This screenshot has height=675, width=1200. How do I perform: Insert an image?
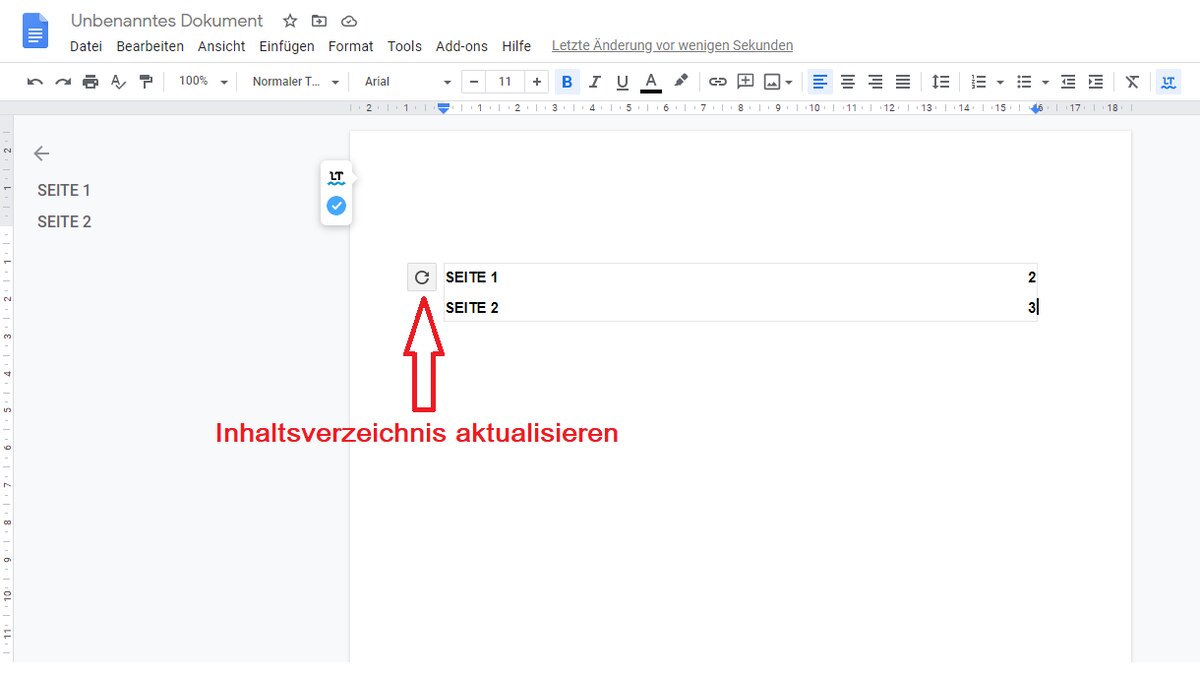point(773,81)
